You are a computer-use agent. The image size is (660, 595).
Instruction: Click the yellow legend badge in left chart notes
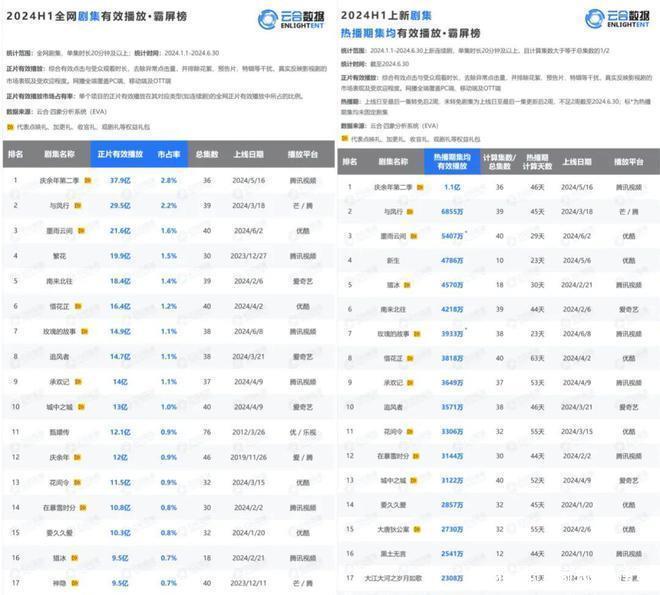coord(10,127)
